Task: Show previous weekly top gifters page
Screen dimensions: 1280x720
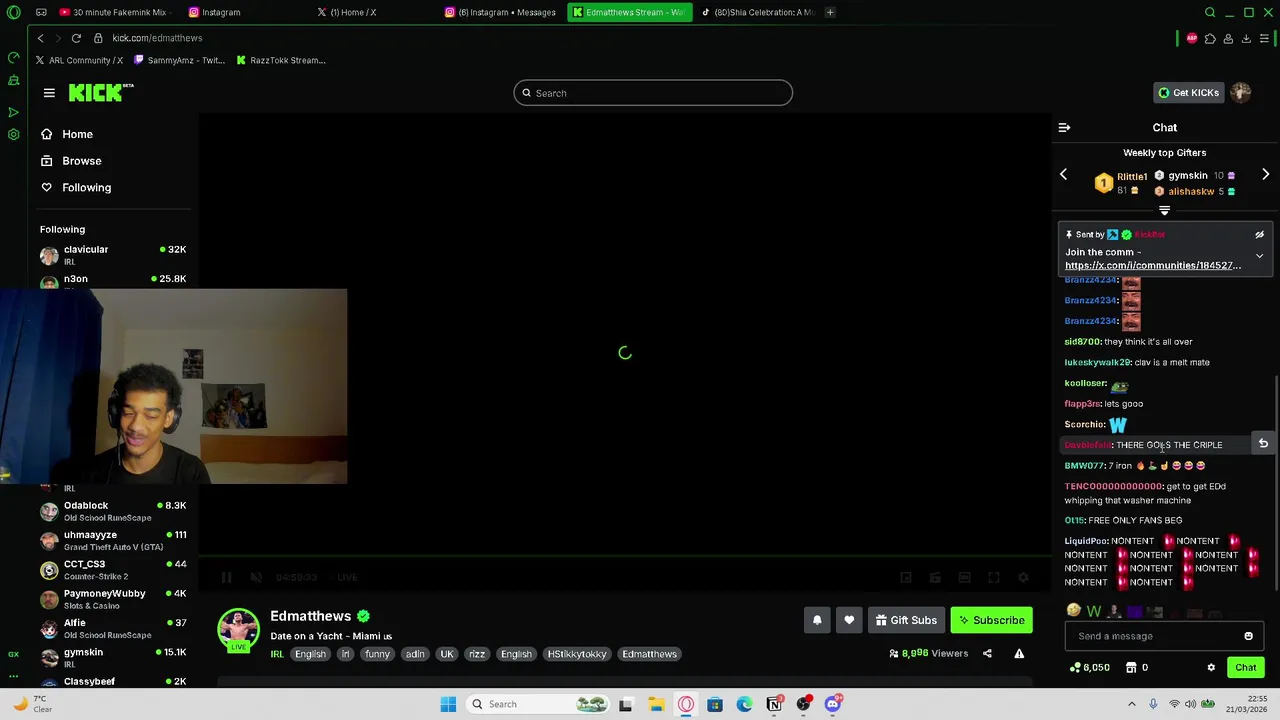Action: coord(1063,175)
